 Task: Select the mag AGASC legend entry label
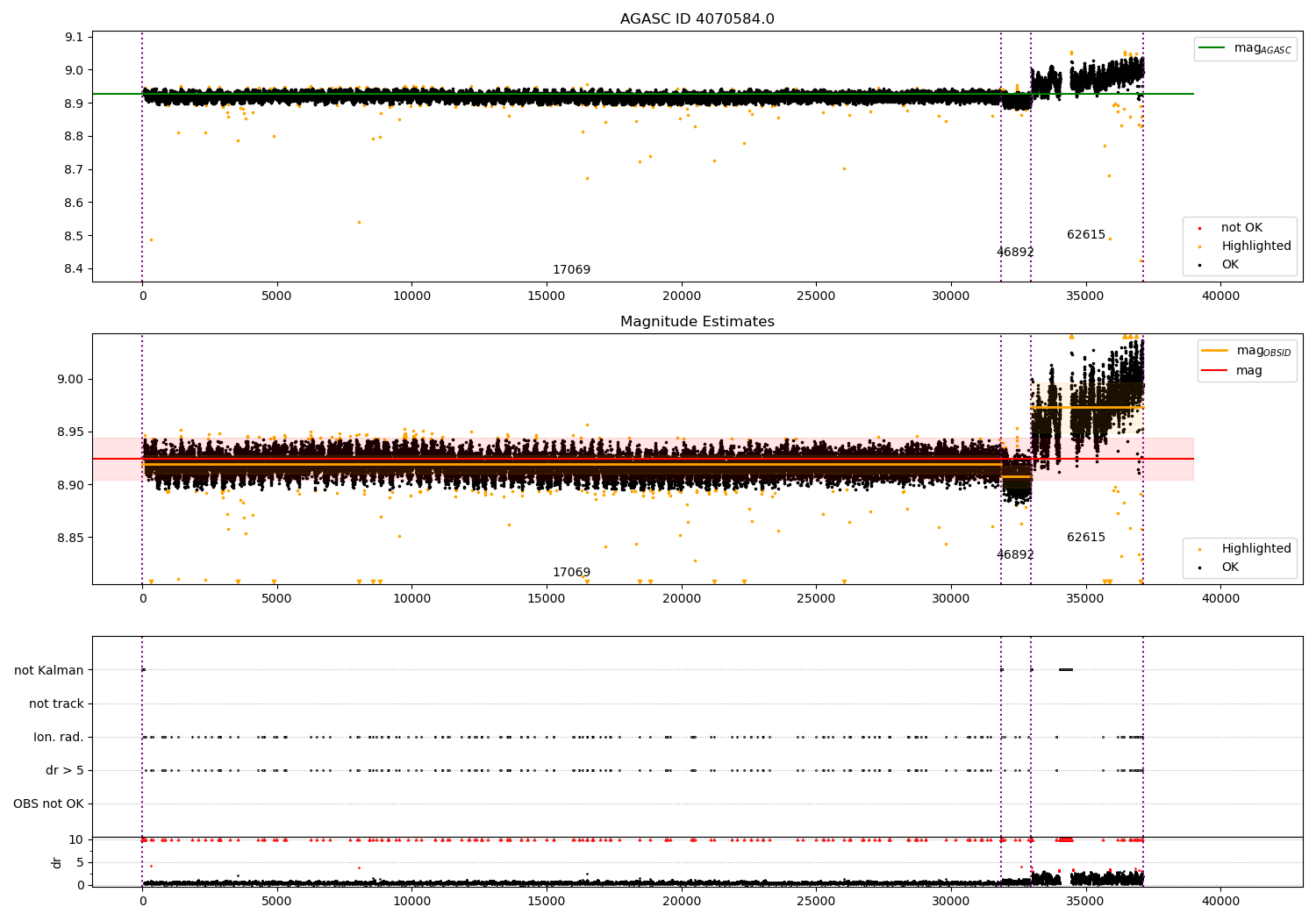pyautogui.click(x=1262, y=48)
